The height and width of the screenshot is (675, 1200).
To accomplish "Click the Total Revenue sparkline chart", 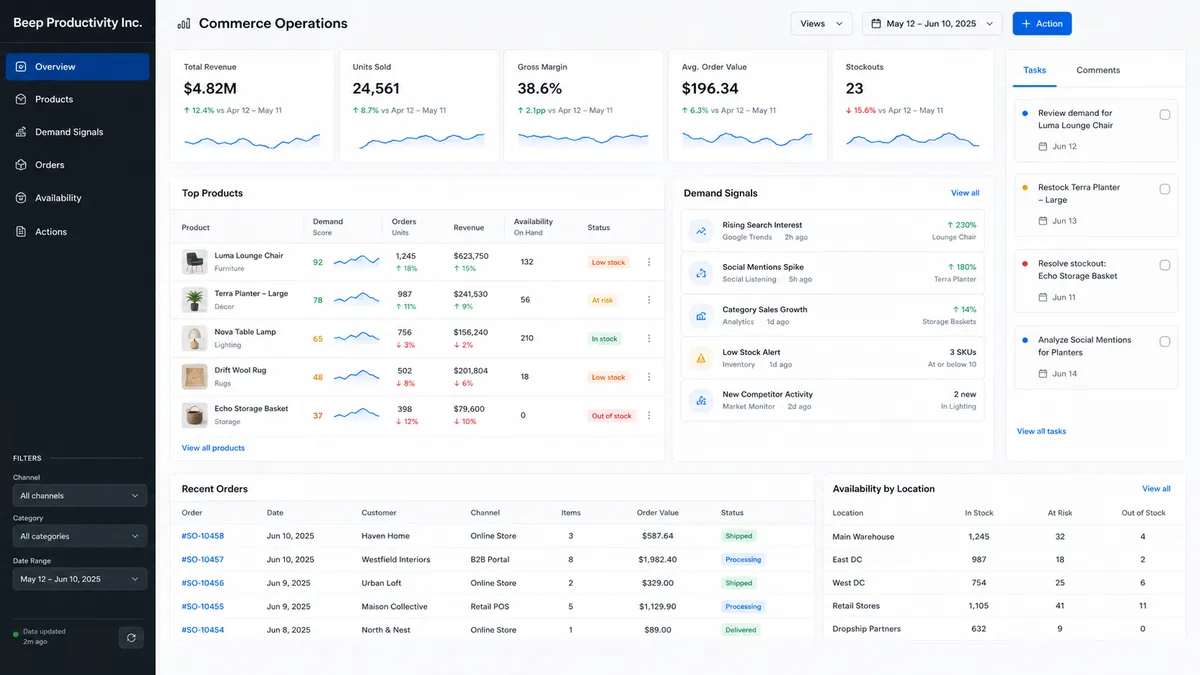I will (252, 141).
